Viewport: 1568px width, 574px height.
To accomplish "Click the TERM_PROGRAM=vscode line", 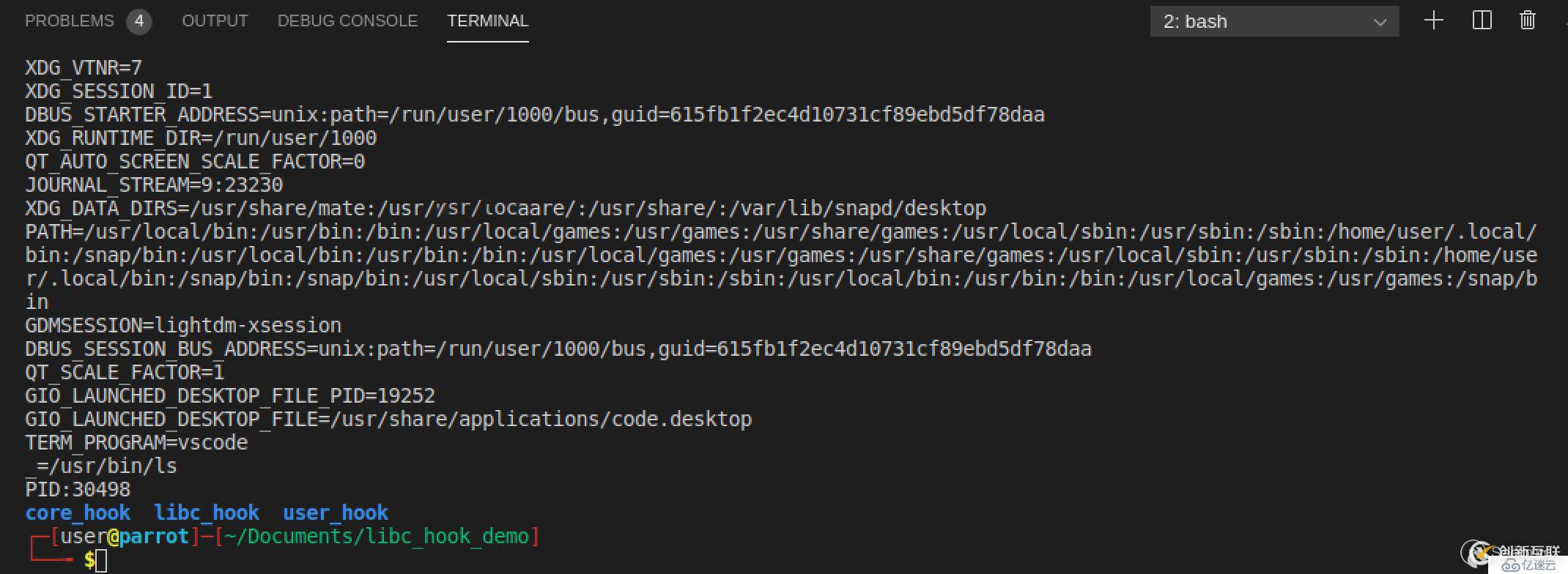I will 136,443.
